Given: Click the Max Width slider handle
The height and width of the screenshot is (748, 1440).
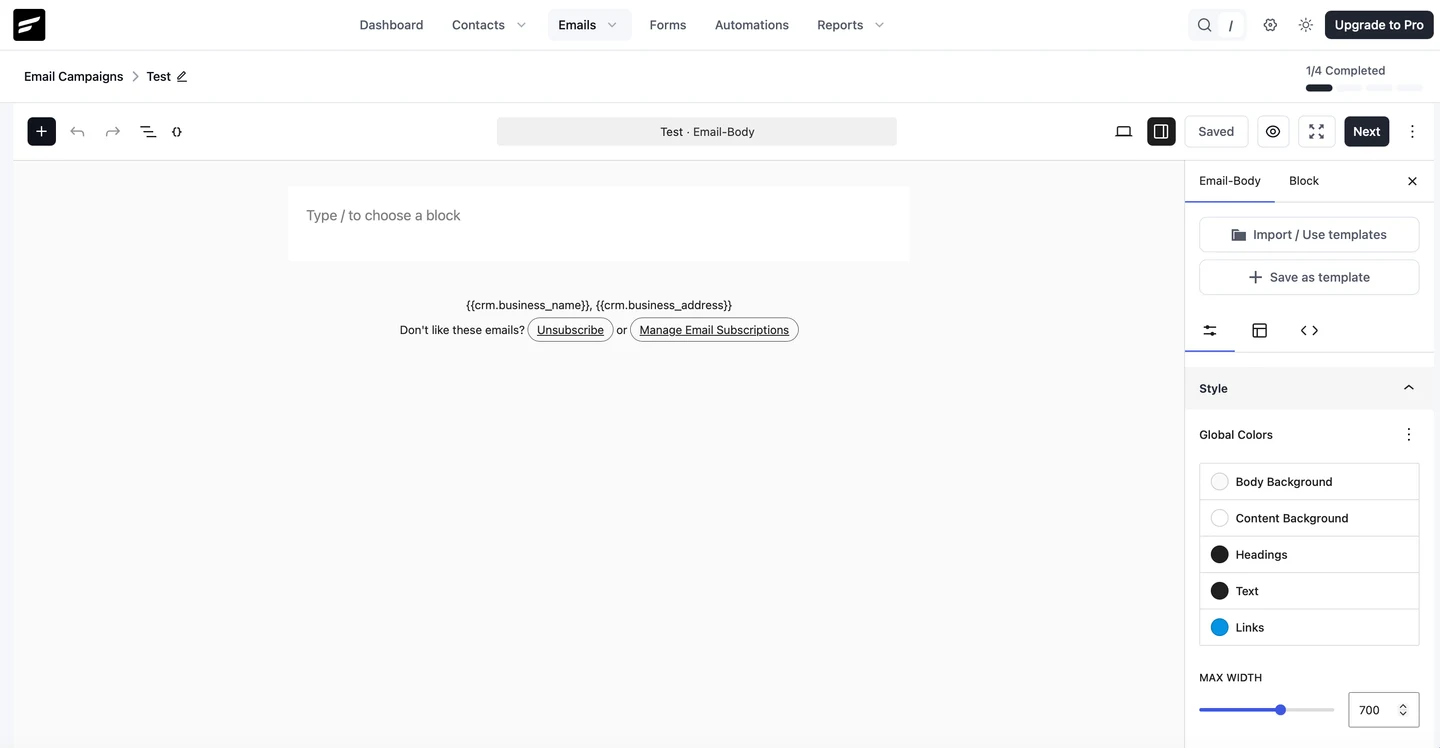Looking at the screenshot, I should 1281,710.
